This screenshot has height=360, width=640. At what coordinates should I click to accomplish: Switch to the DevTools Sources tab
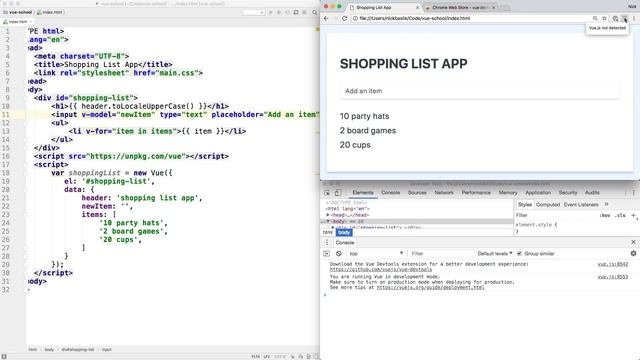pyautogui.click(x=417, y=193)
